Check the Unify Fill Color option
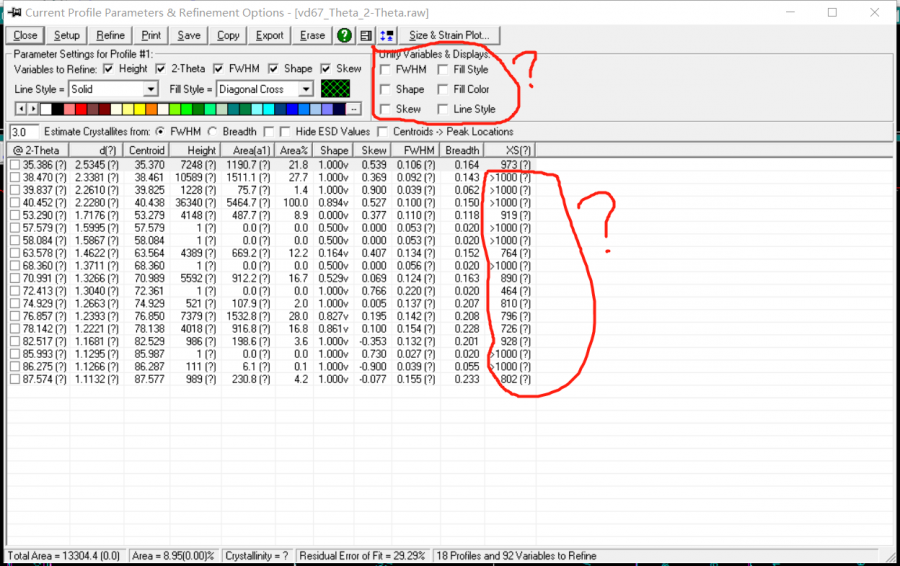The image size is (900, 566). (x=443, y=89)
